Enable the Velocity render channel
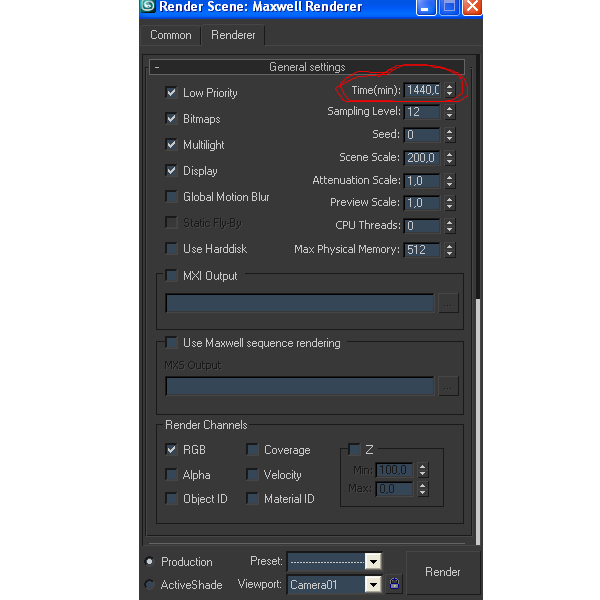The width and height of the screenshot is (600, 600). pyautogui.click(x=252, y=475)
